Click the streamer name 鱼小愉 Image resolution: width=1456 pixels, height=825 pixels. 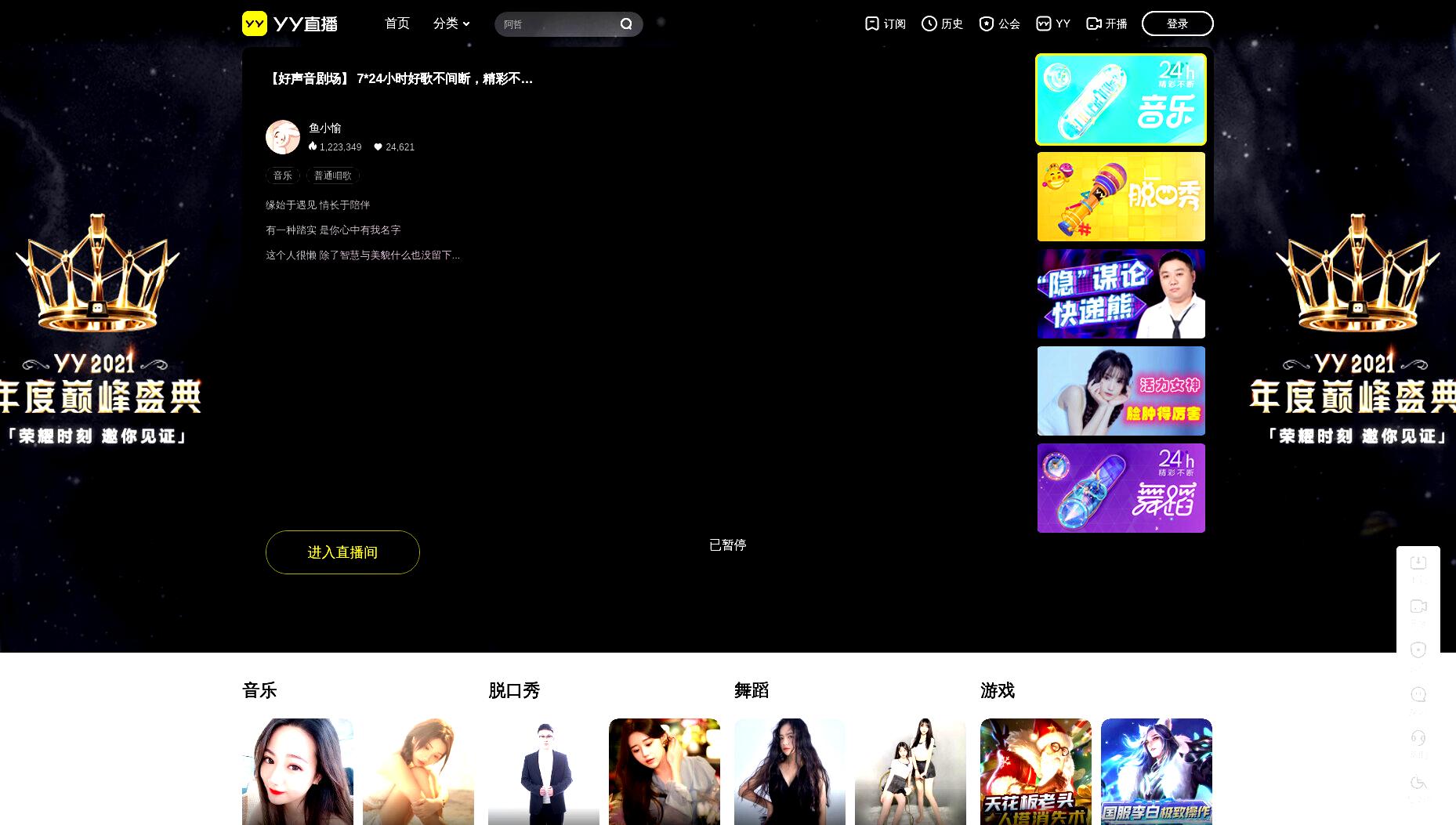pyautogui.click(x=325, y=128)
